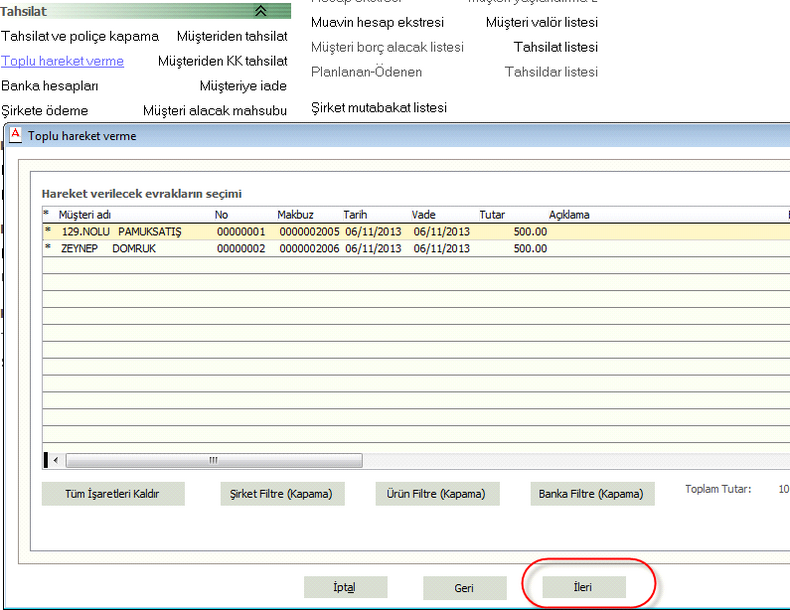Open Ürün Filtre (Kapama) button
This screenshot has height=610, width=790.
click(436, 494)
